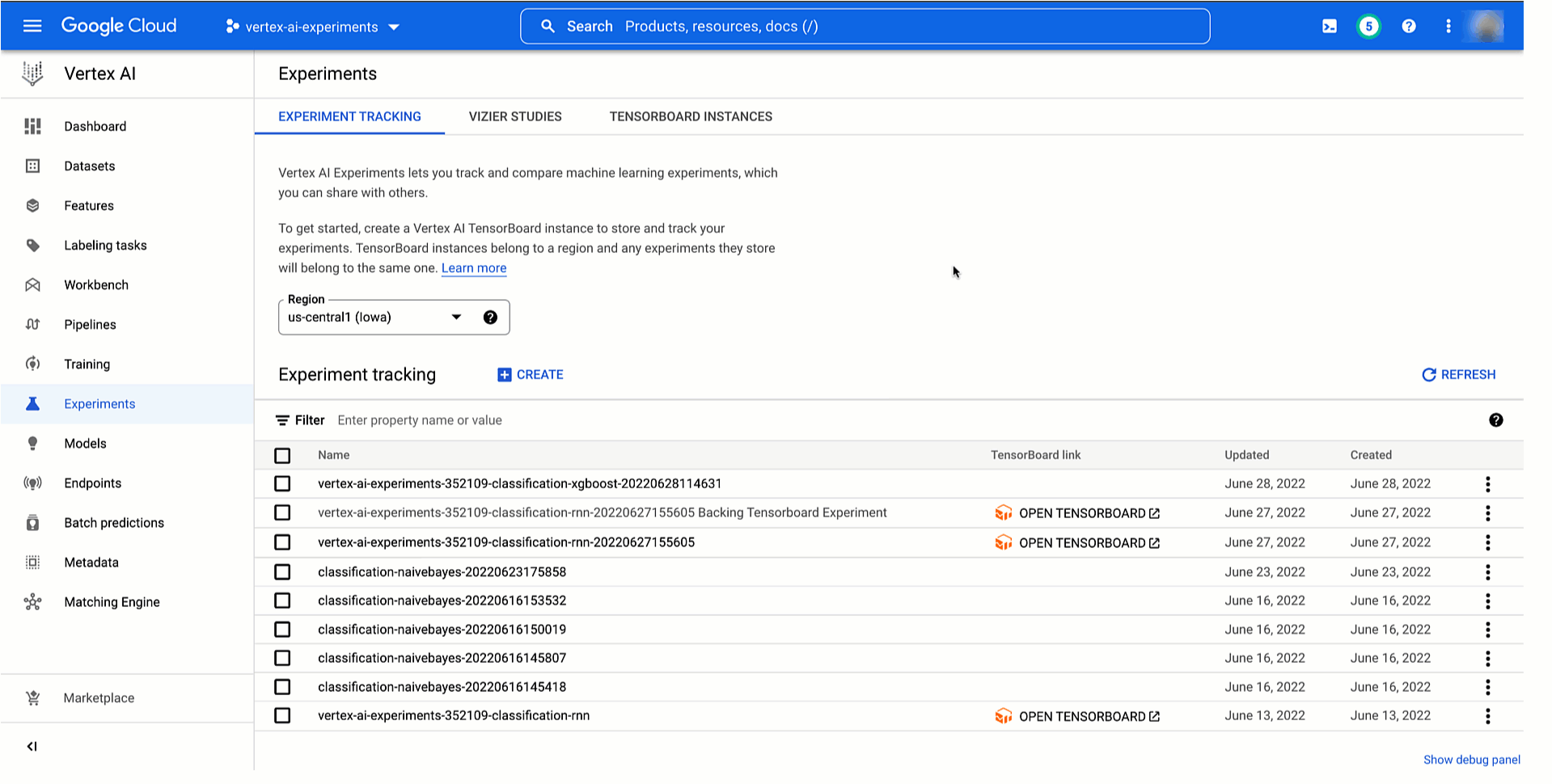
Task: Click the Experiments flask icon
Action: (32, 403)
